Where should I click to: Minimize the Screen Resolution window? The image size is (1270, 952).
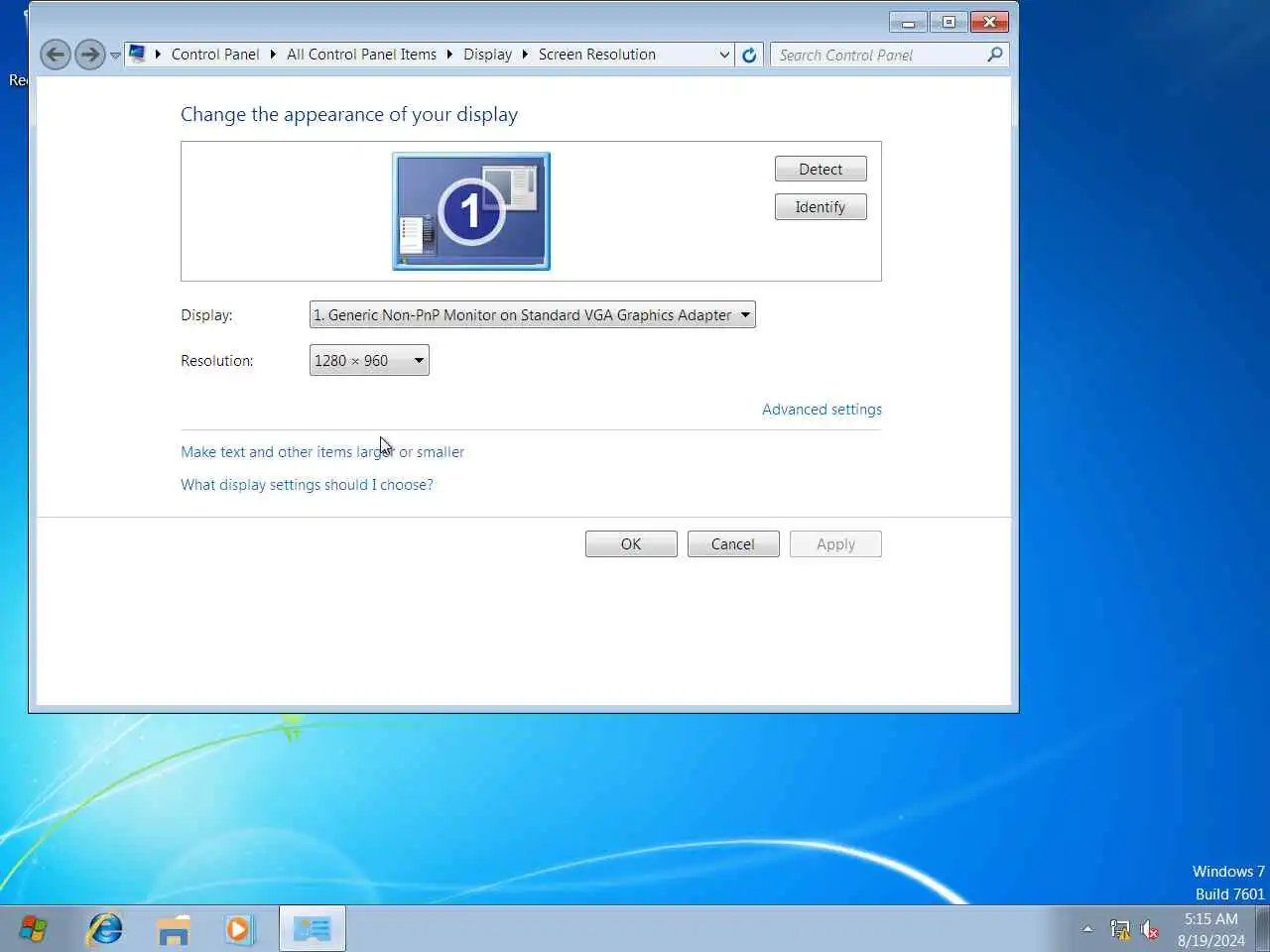point(908,22)
